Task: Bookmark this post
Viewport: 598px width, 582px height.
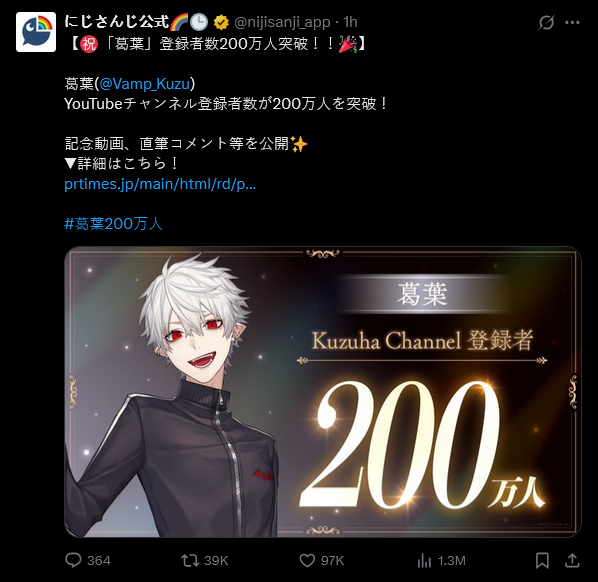Action: pos(542,561)
